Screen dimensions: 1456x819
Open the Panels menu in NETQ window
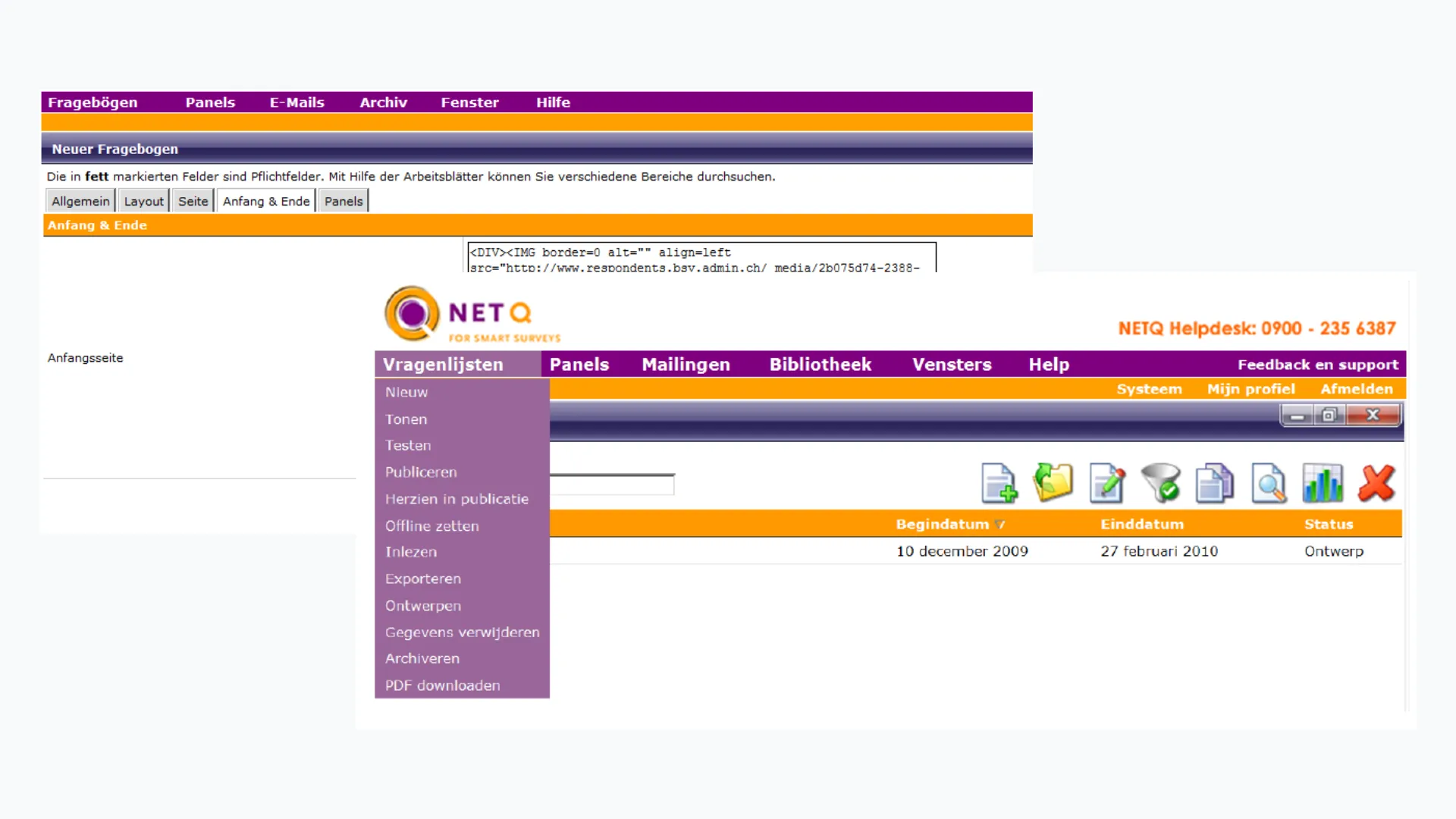tap(579, 365)
